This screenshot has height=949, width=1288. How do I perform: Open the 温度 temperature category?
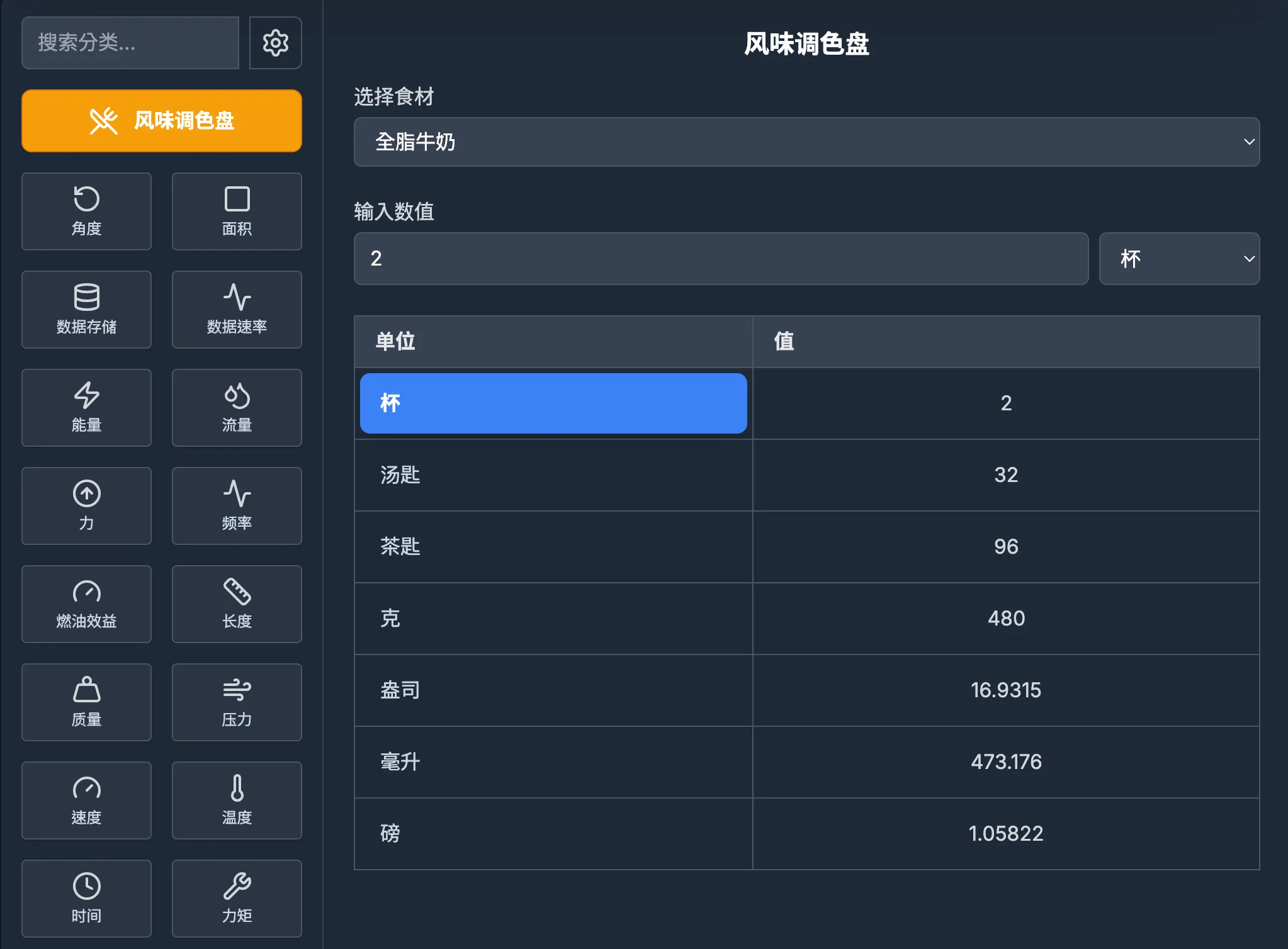tap(237, 800)
